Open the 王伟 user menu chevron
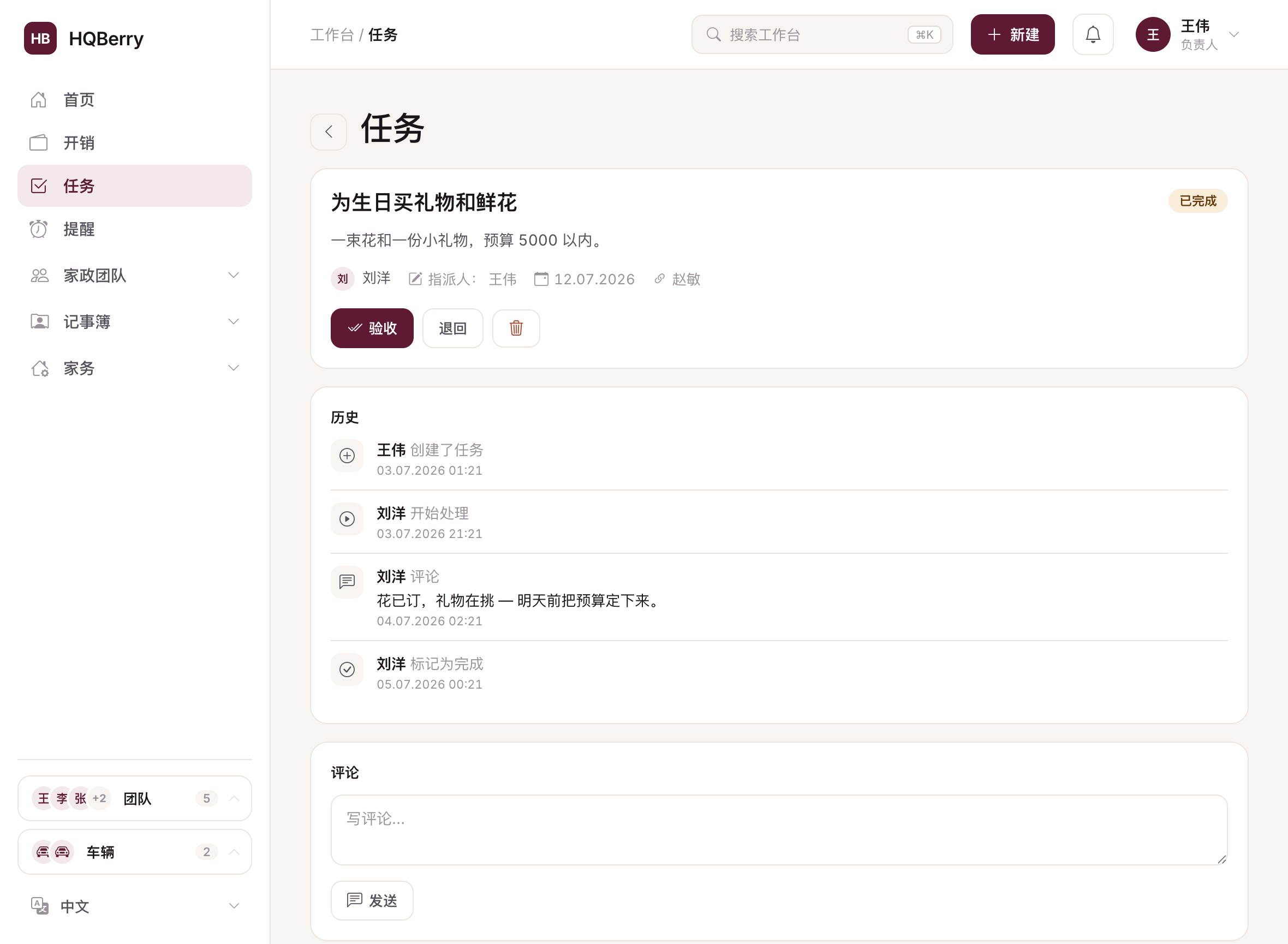 pos(1235,35)
